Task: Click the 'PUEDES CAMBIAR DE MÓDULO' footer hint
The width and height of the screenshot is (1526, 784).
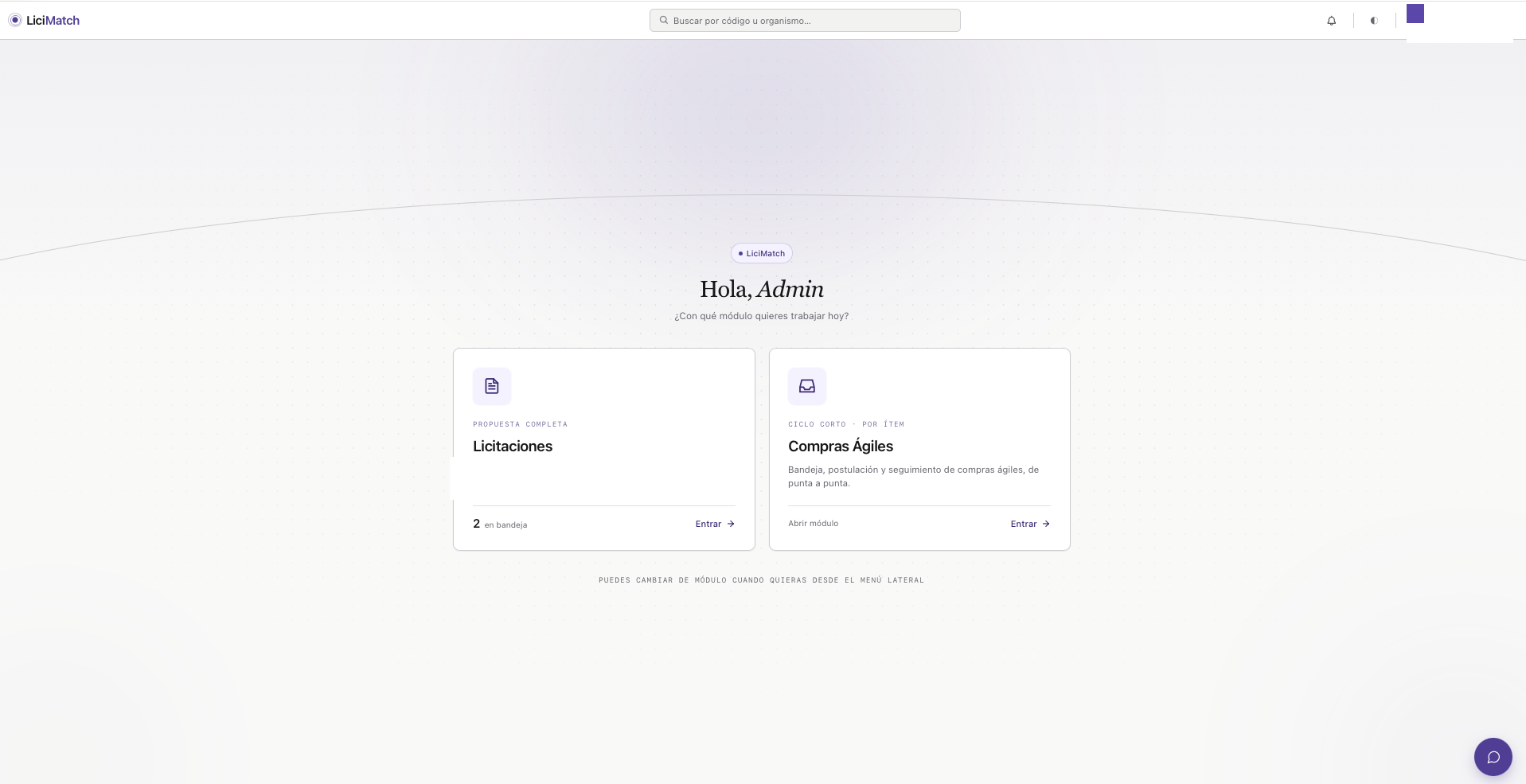Action: point(761,580)
